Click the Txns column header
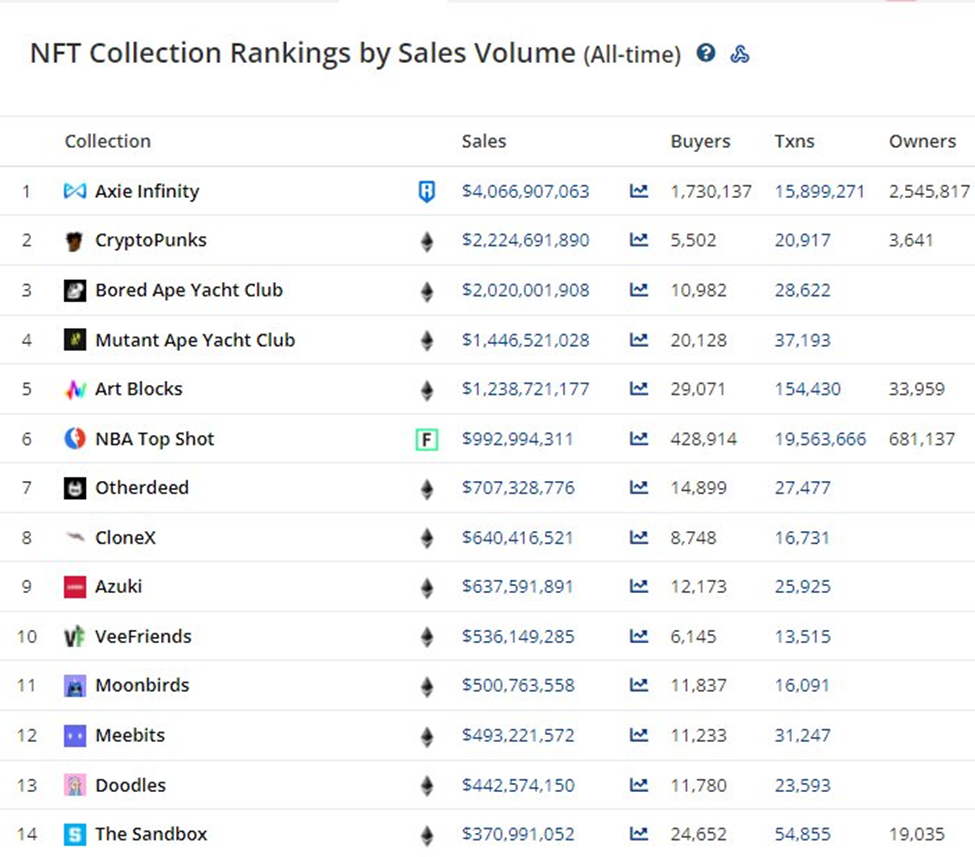Image resolution: width=975 pixels, height=857 pixels. [794, 142]
